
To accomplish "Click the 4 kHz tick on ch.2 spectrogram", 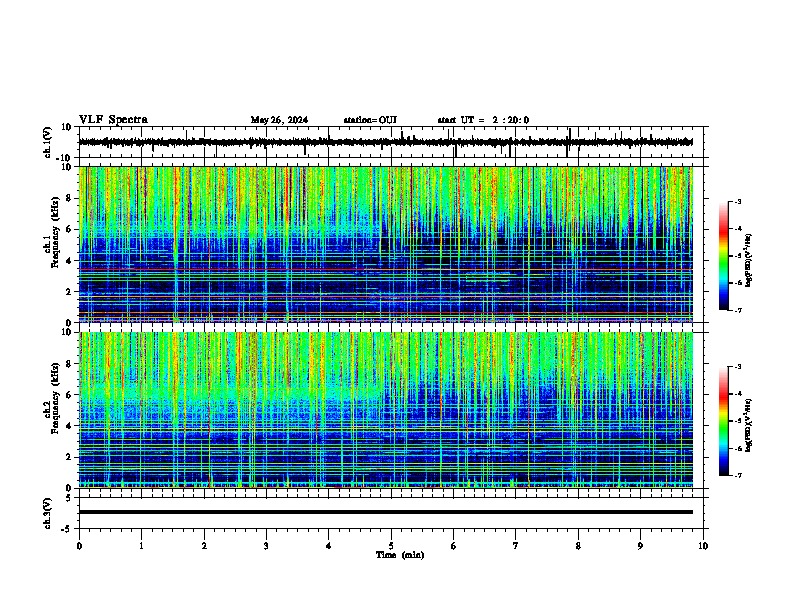I will [70, 426].
